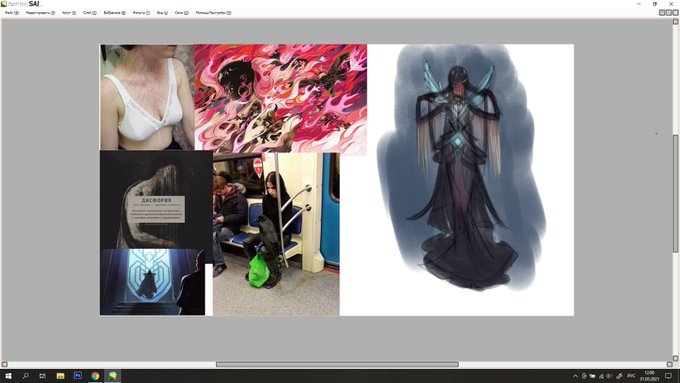Minimize the canvas document window button
The height and width of the screenshot is (383, 680).
tap(662, 13)
